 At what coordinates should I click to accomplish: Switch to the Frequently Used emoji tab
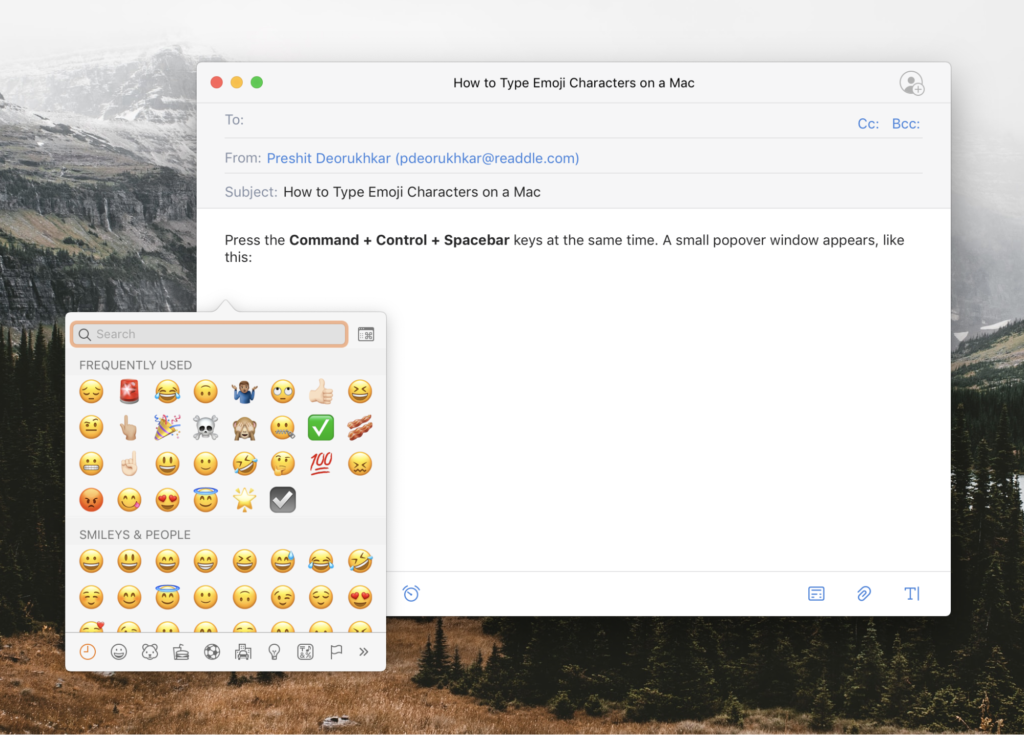(x=88, y=651)
